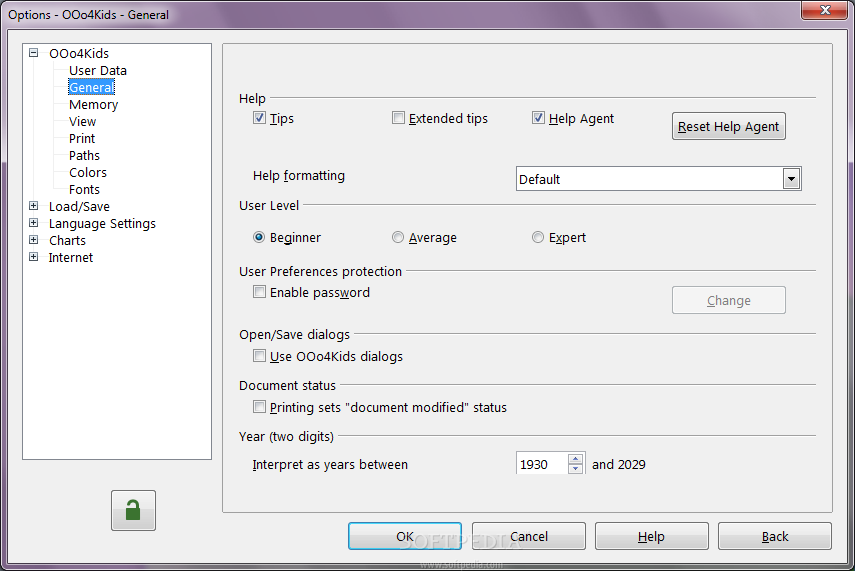
Task: Click the green padlock icon button
Action: pyautogui.click(x=133, y=510)
